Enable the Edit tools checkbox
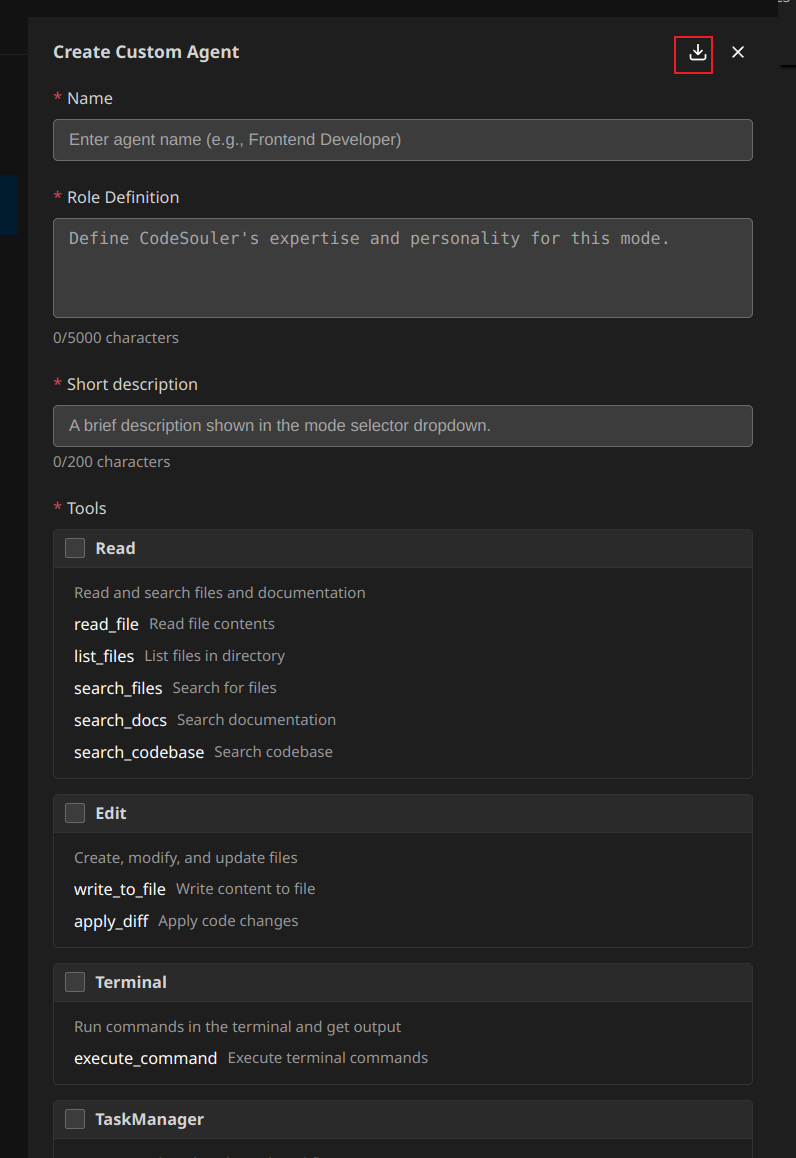 pyautogui.click(x=75, y=813)
